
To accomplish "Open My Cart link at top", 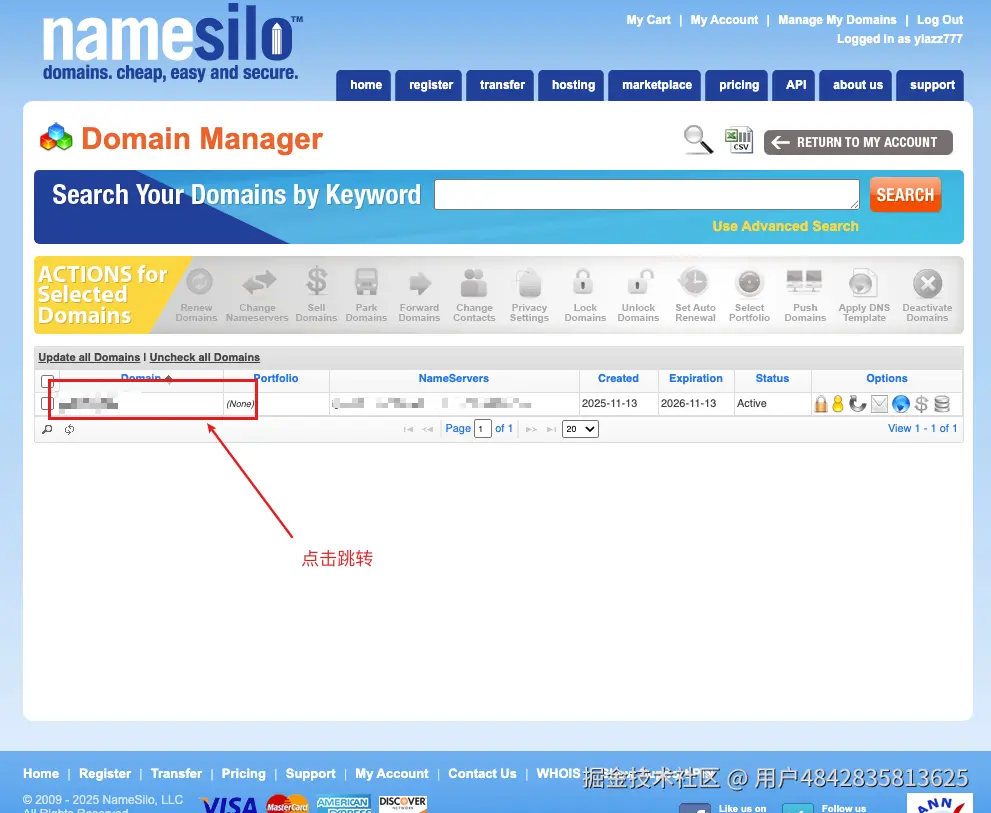I will (648, 20).
